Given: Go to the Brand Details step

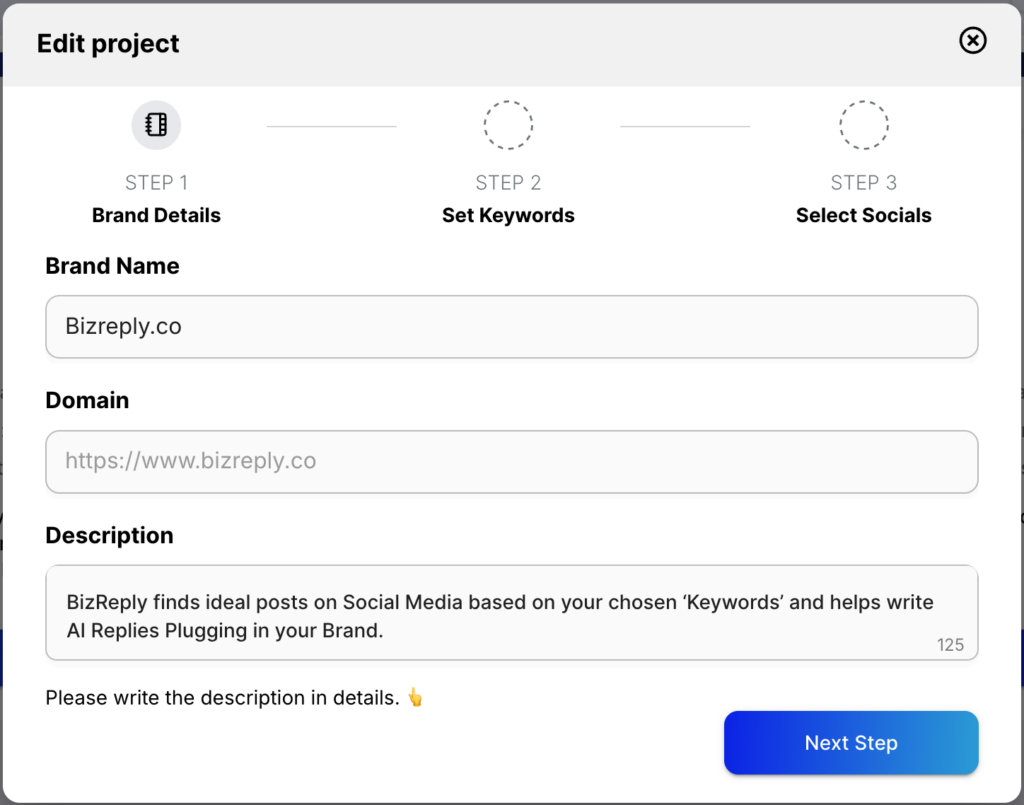Looking at the screenshot, I should (156, 215).
